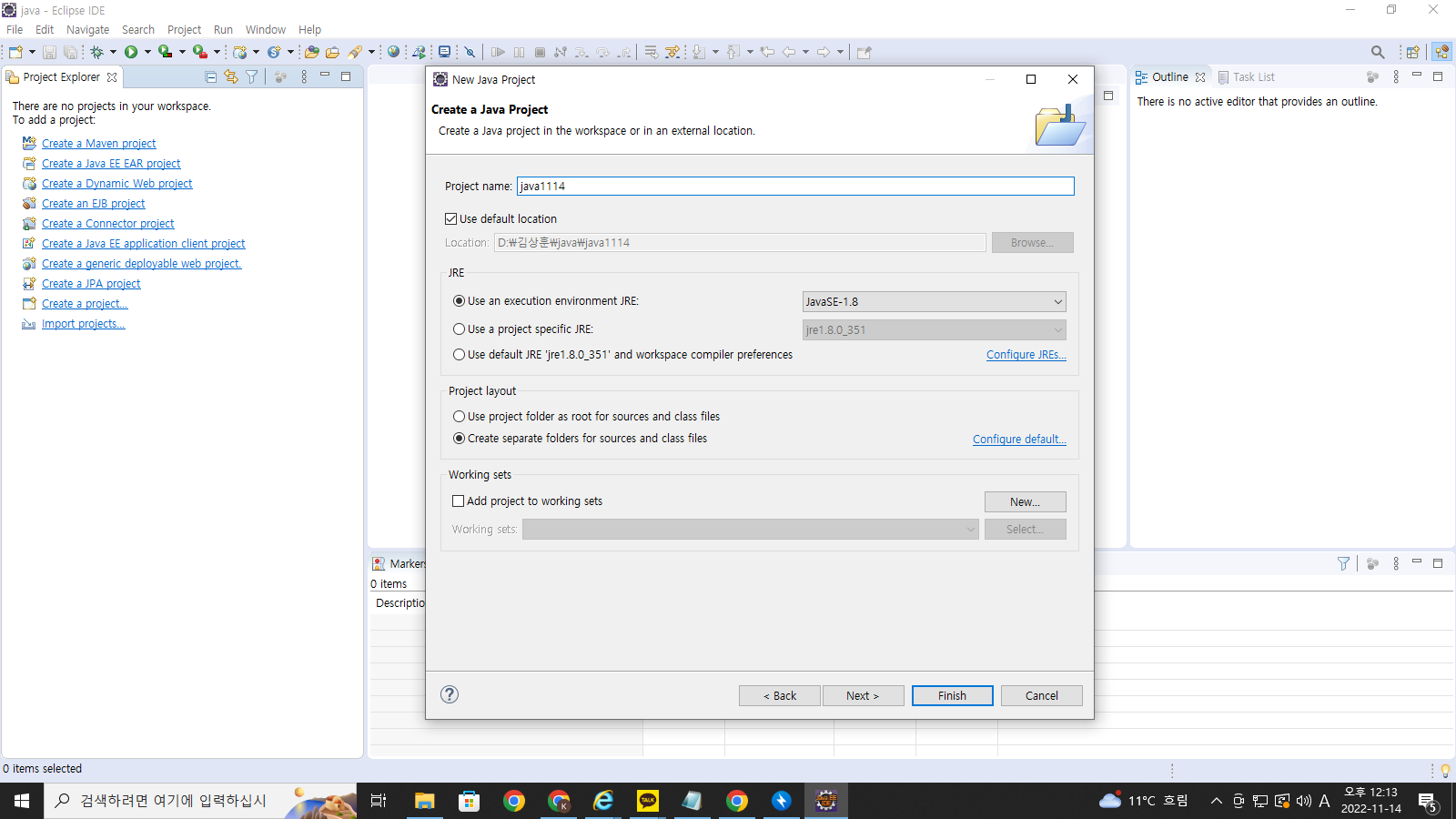Open the Configure default... link

coord(1019,439)
